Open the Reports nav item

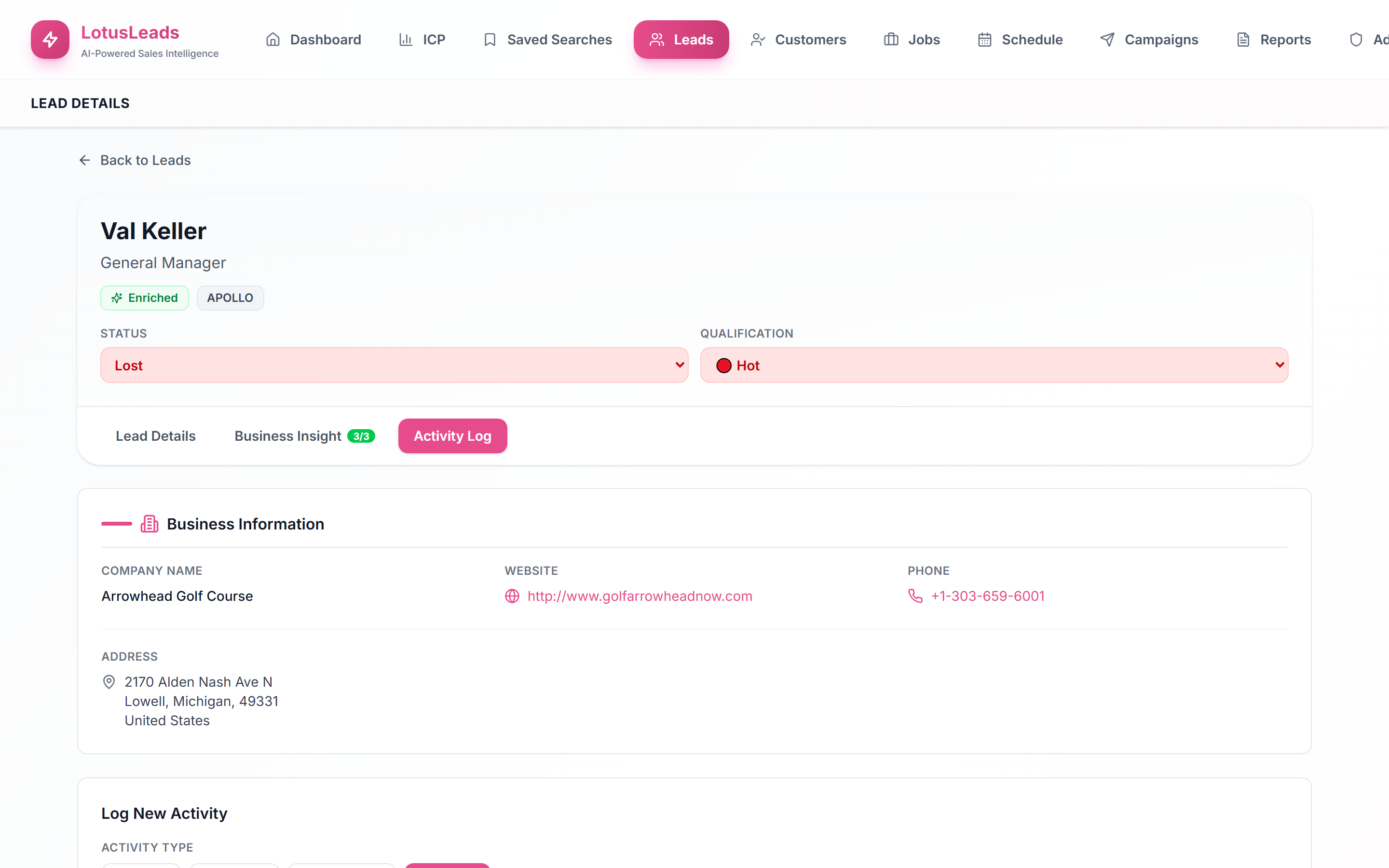(1274, 40)
